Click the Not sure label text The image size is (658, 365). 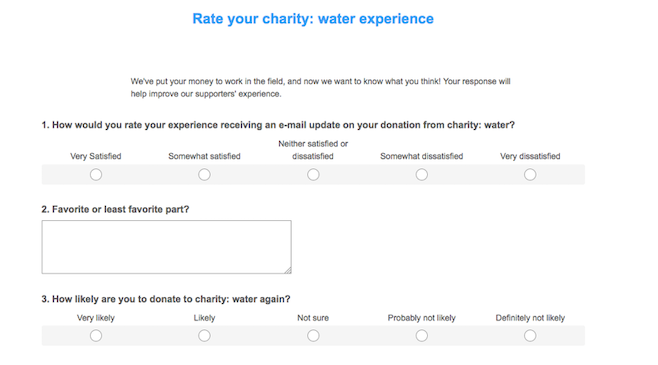(313, 318)
